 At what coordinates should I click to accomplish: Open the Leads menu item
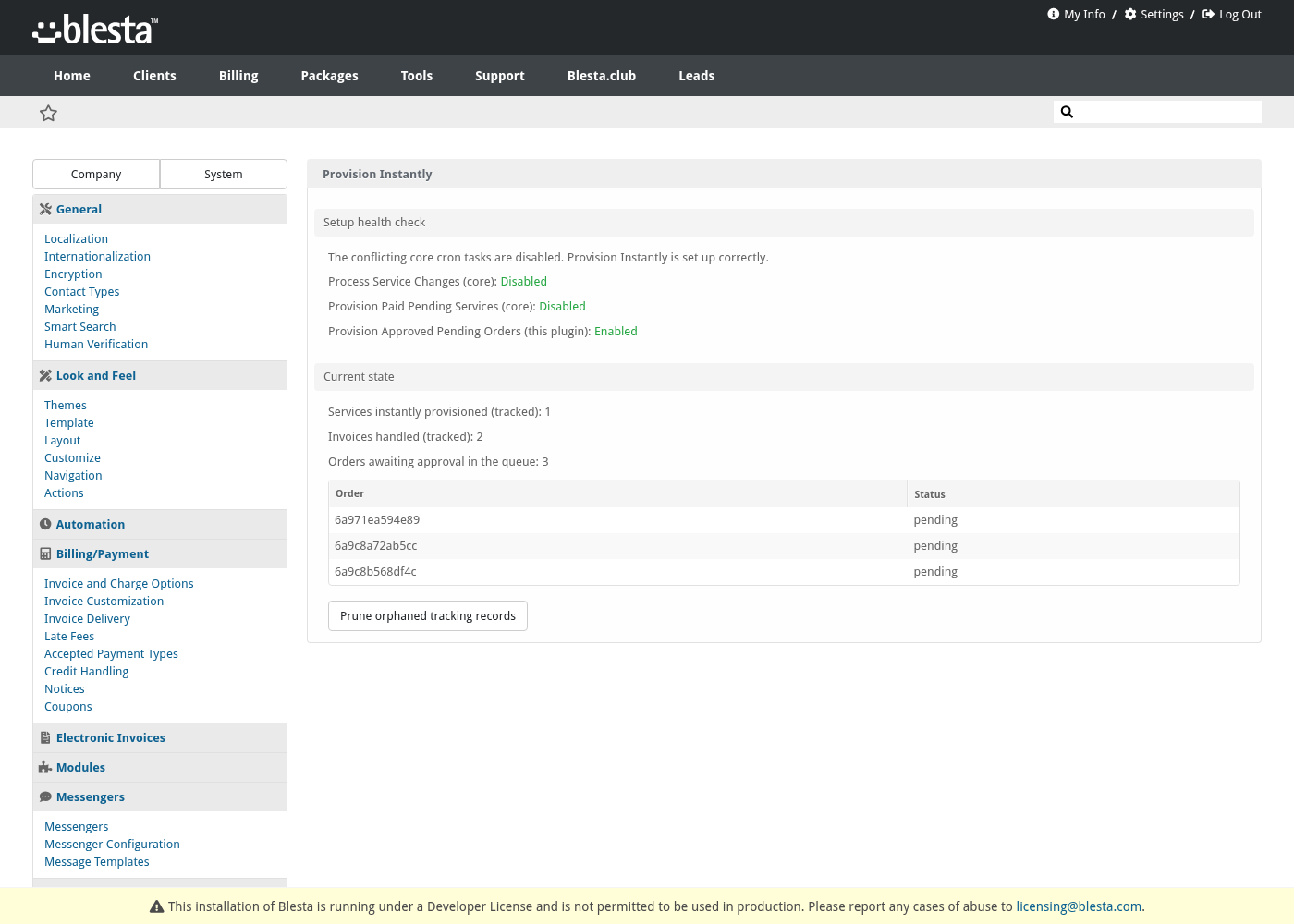coord(697,76)
